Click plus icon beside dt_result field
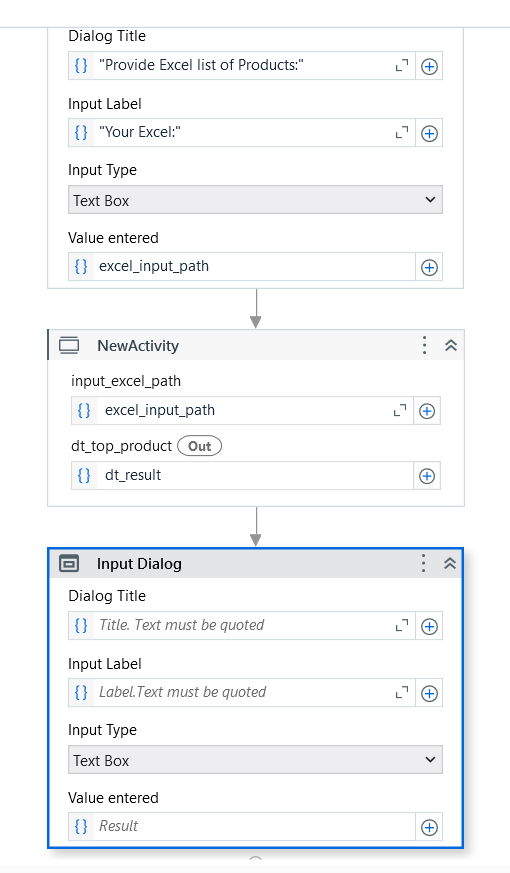The width and height of the screenshot is (510, 873). pyautogui.click(x=426, y=476)
